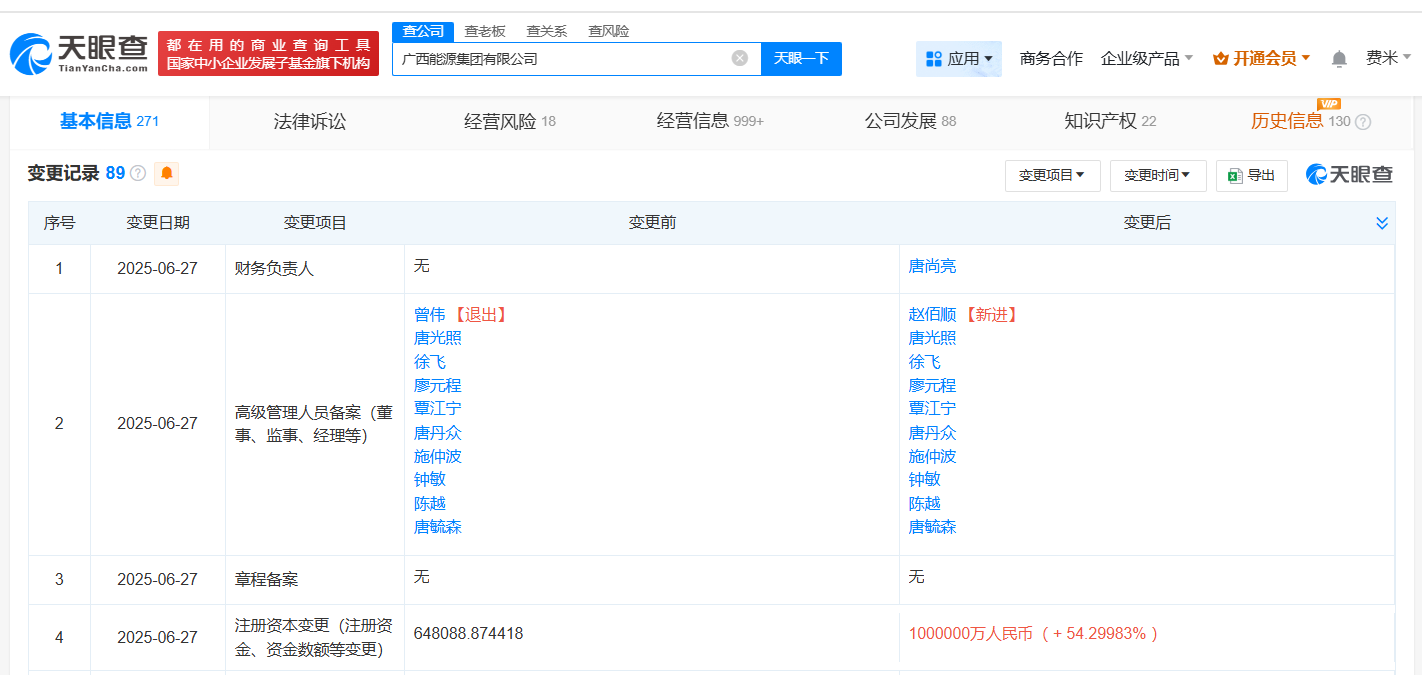Open 唐光照 in the 变更后 column

[932, 338]
